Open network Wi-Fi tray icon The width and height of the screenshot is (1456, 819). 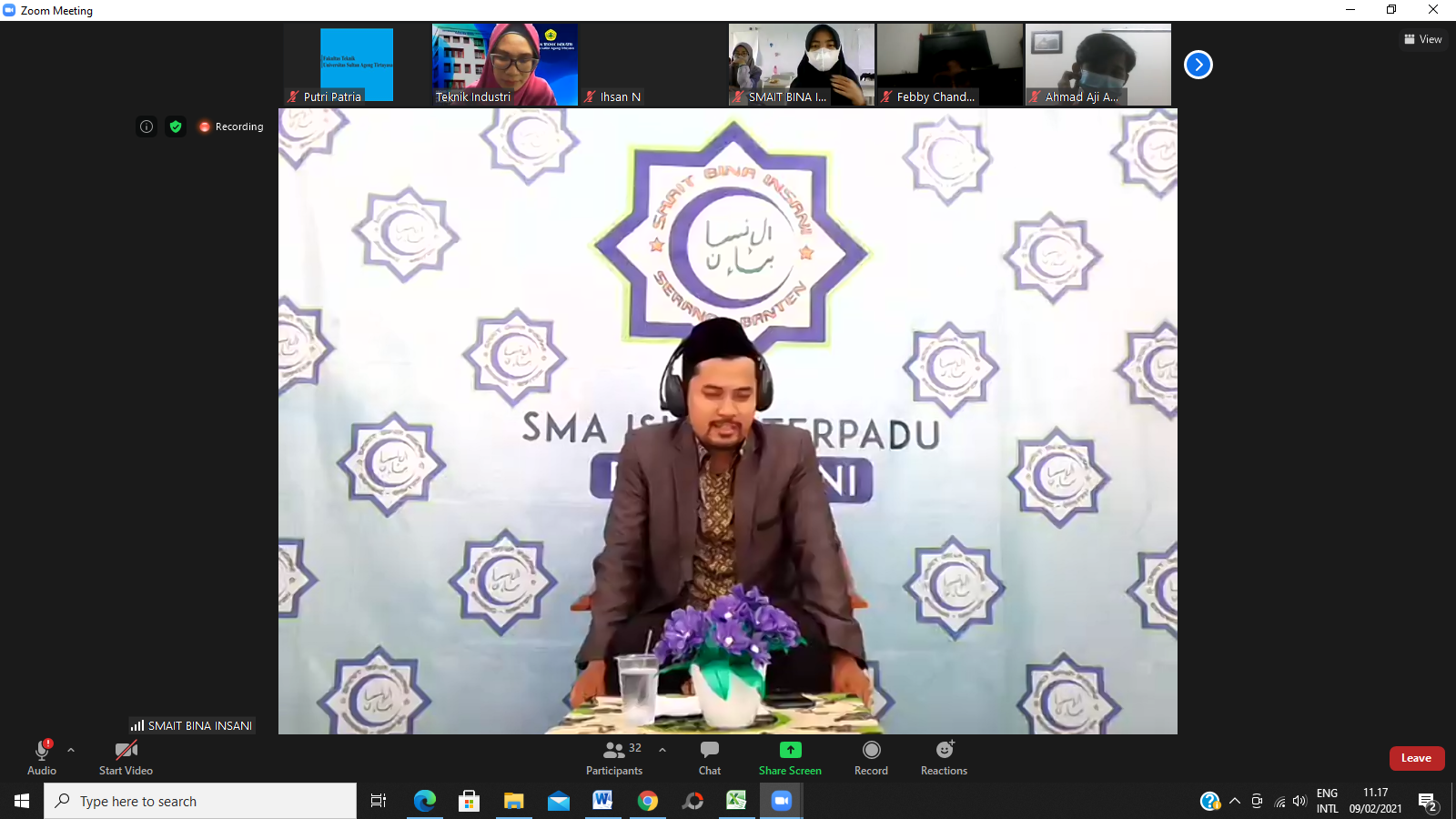click(1279, 802)
